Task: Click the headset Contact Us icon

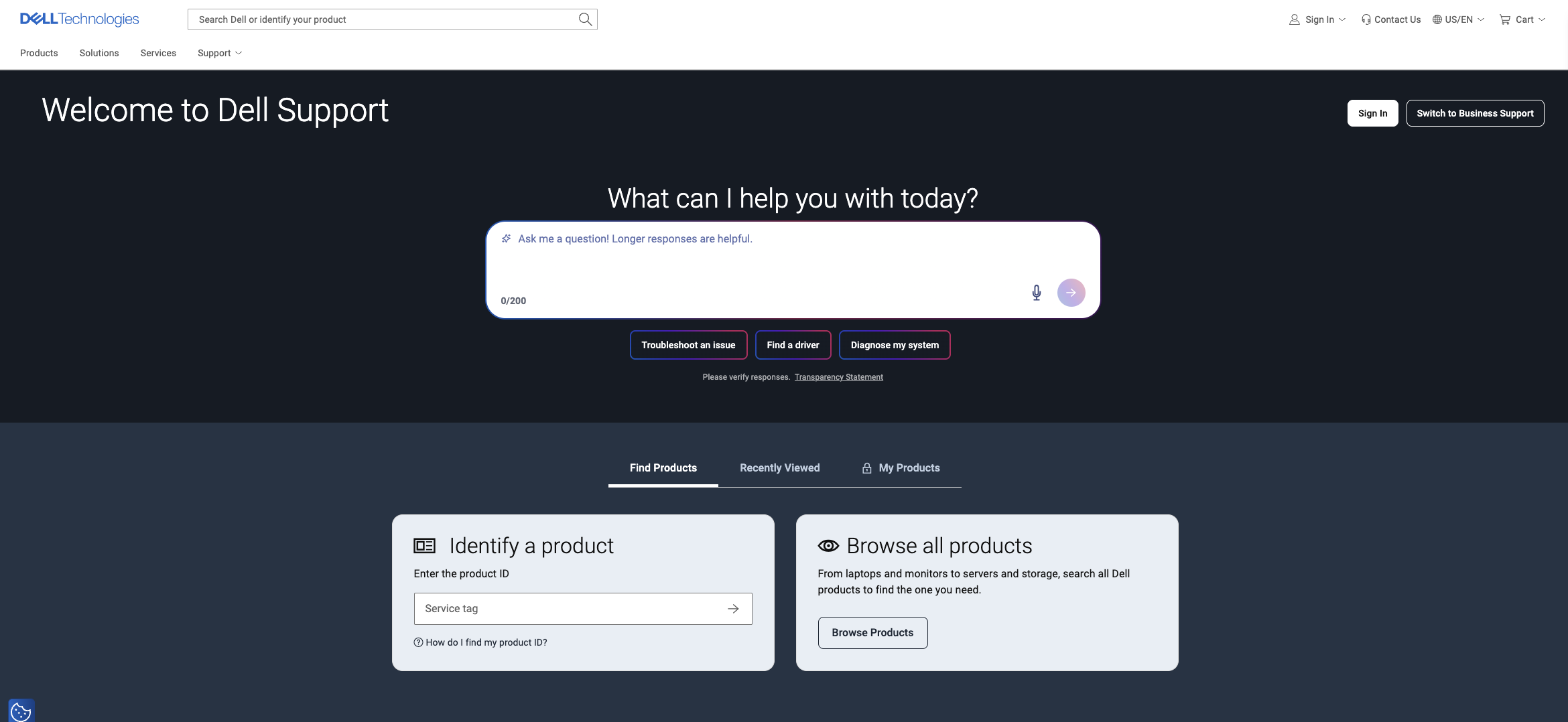Action: [x=1366, y=19]
